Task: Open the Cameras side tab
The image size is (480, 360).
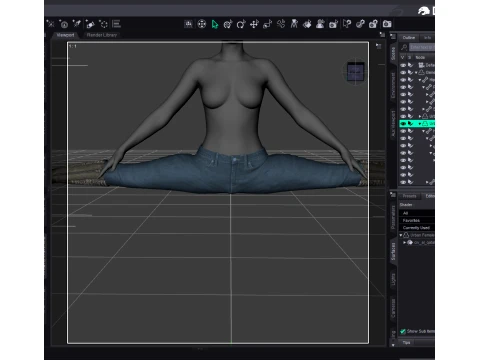Action: click(x=393, y=308)
